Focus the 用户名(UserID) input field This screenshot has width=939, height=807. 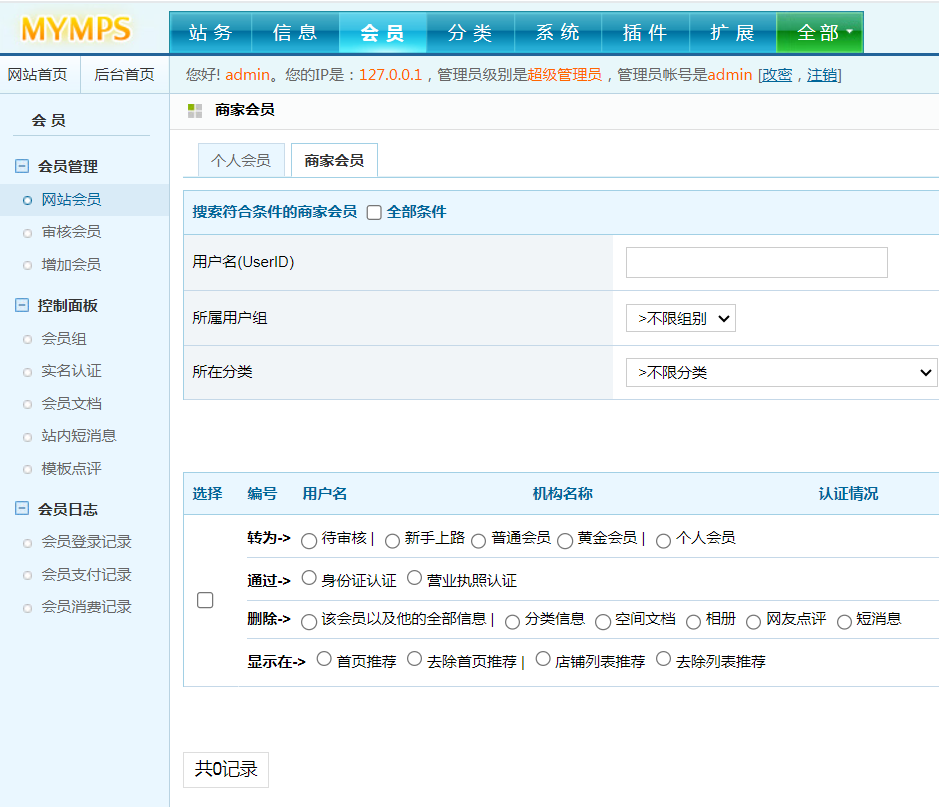tap(756, 262)
